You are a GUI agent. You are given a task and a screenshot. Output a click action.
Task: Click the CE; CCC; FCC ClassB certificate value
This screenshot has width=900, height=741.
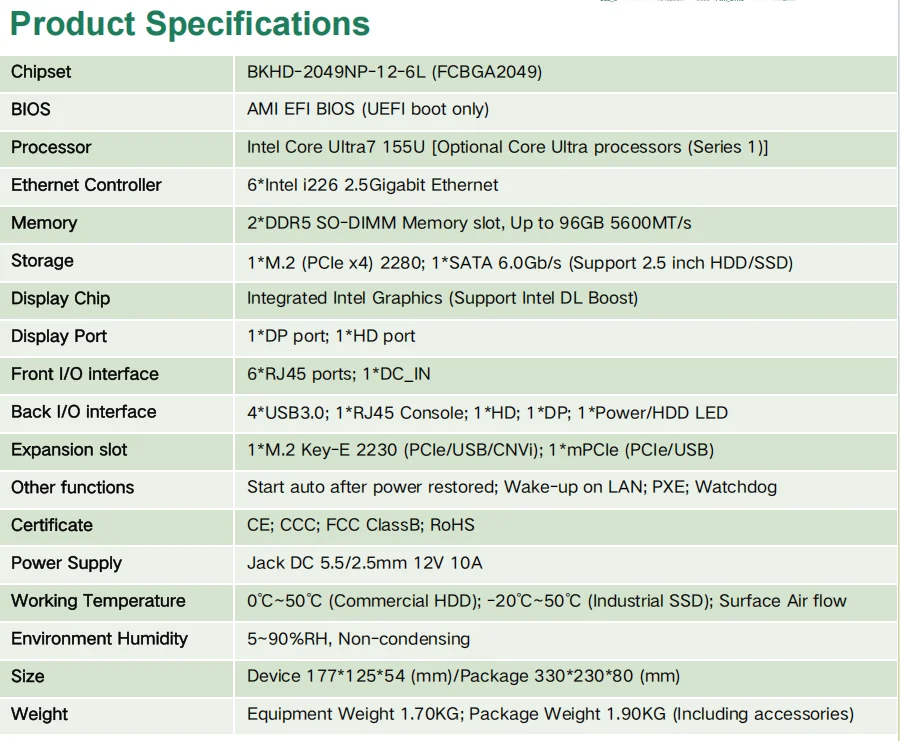360,525
